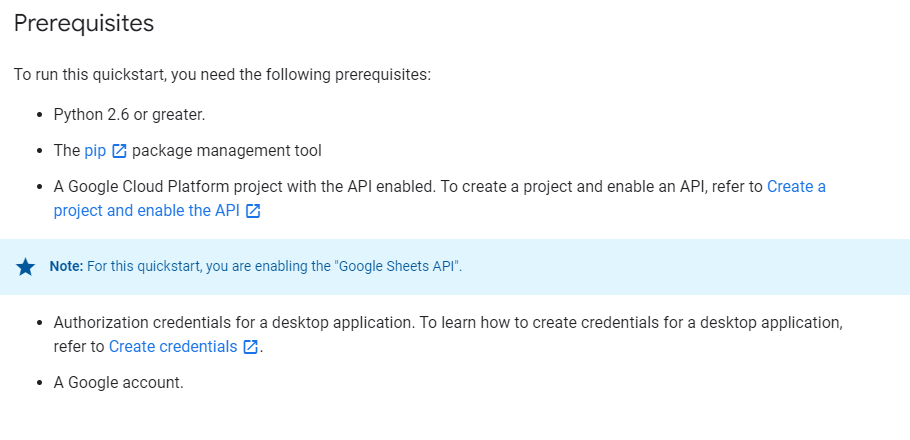Viewport: 910px width, 440px height.
Task: Click "Google Sheets API" text in note
Action: [398, 267]
